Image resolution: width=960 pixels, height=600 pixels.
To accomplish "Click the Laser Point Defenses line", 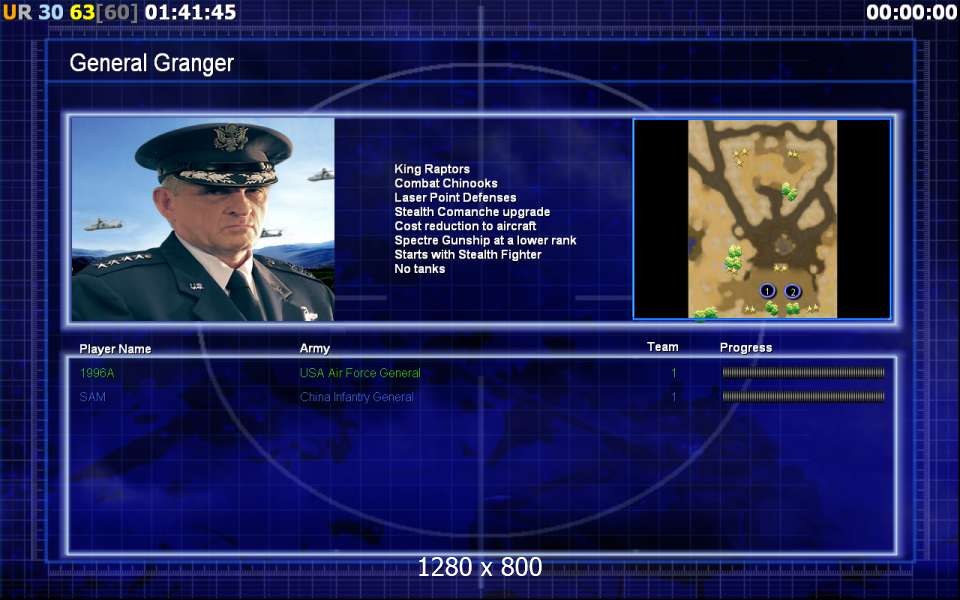I will tap(455, 197).
